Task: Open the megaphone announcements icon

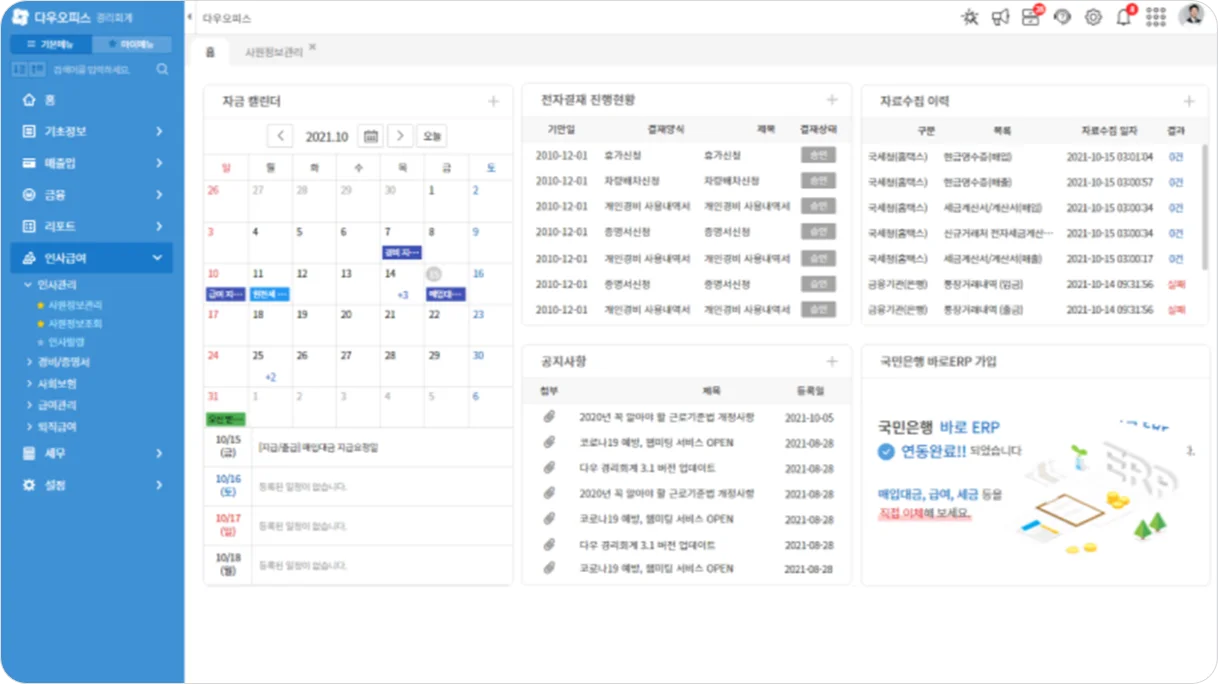Action: pyautogui.click(x=1000, y=17)
